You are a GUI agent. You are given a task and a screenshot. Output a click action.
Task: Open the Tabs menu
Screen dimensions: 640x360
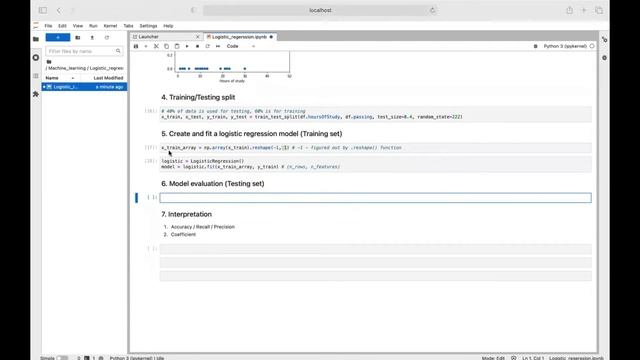coord(128,26)
